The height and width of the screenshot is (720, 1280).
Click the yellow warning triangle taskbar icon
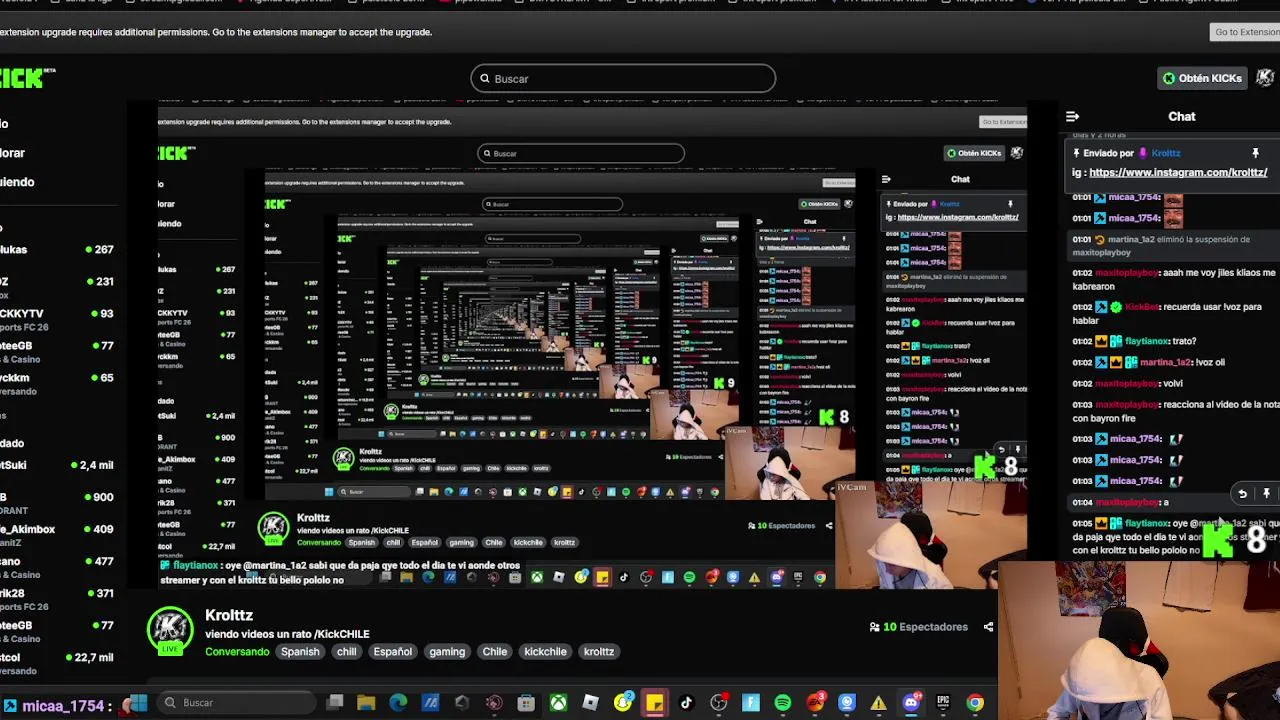coord(878,703)
